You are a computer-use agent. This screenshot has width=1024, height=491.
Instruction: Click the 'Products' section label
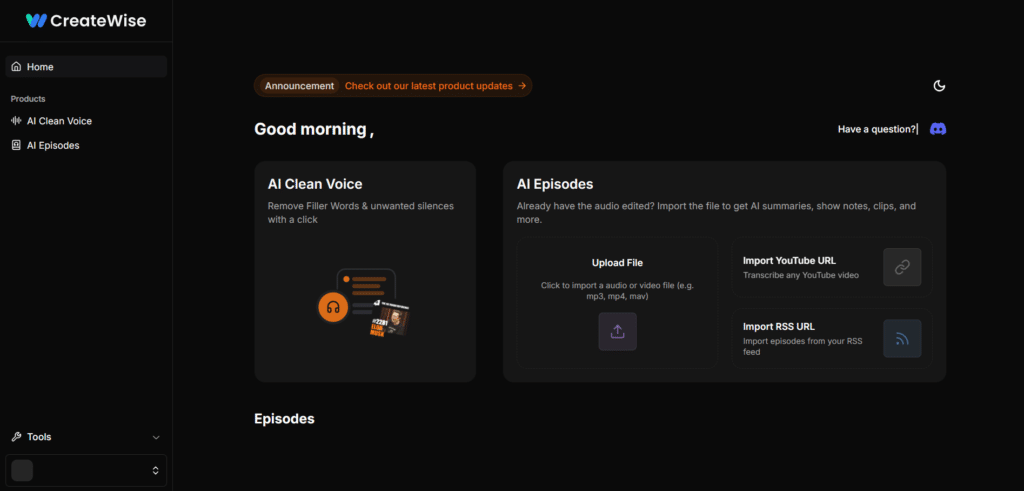28,99
